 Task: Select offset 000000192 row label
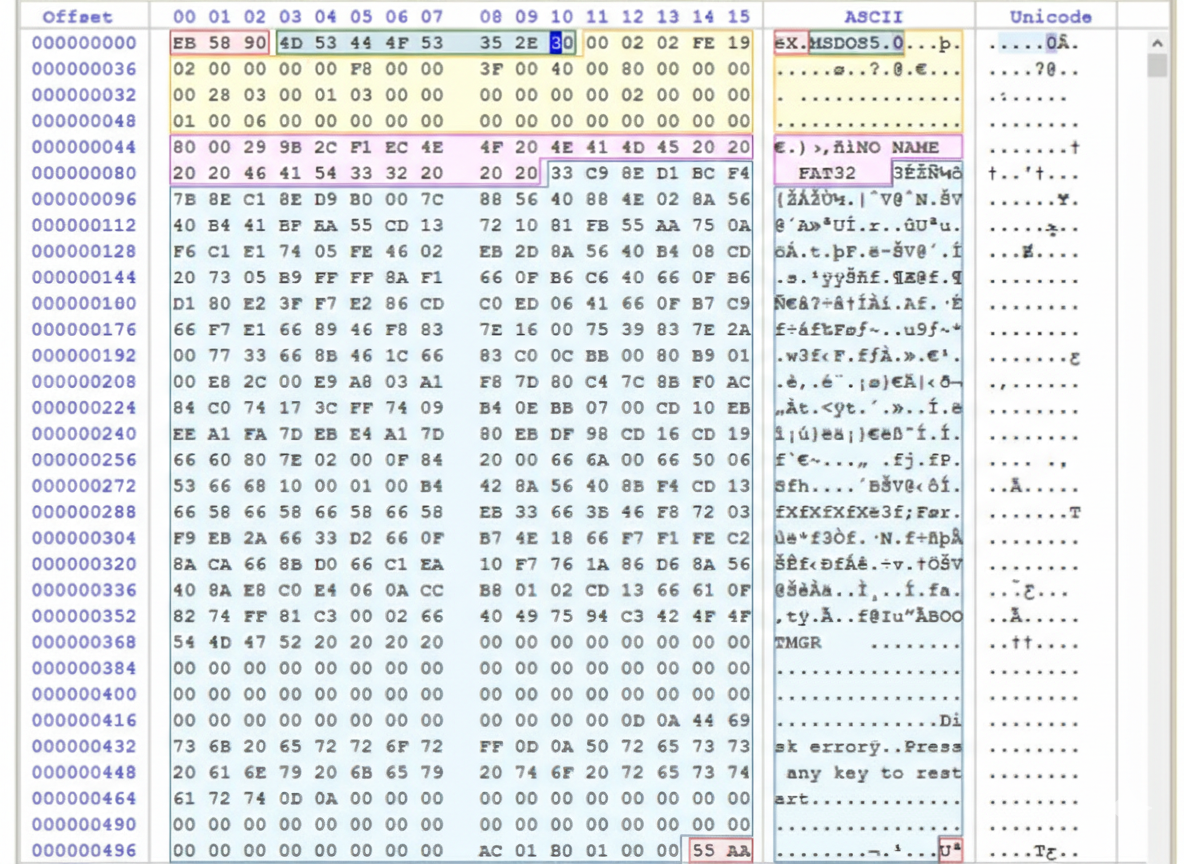[x=84, y=356]
